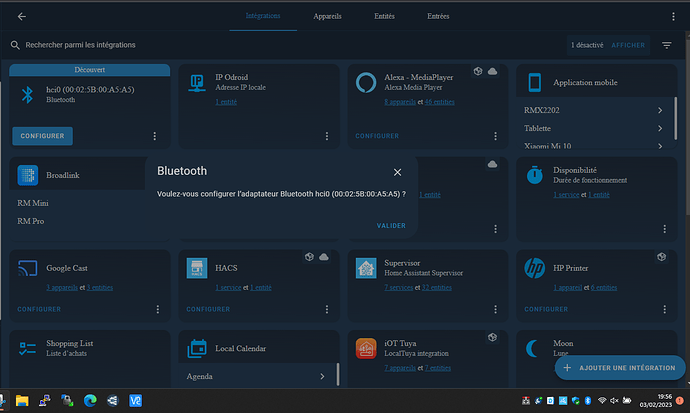Open three-dot menu on HP Printer card
This screenshot has height=413, width=690.
664,309
